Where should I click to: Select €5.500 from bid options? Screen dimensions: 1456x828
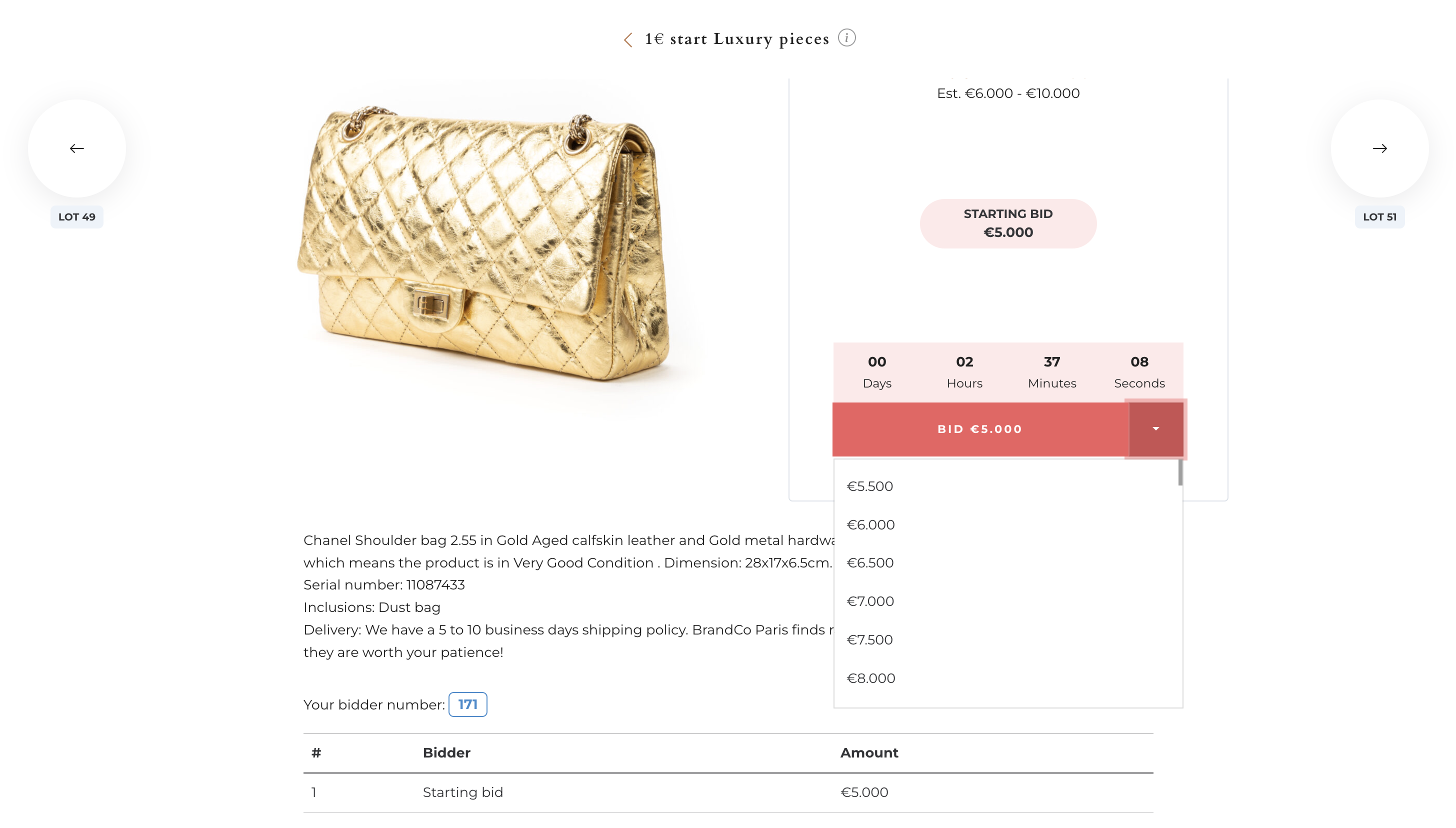[x=870, y=486]
